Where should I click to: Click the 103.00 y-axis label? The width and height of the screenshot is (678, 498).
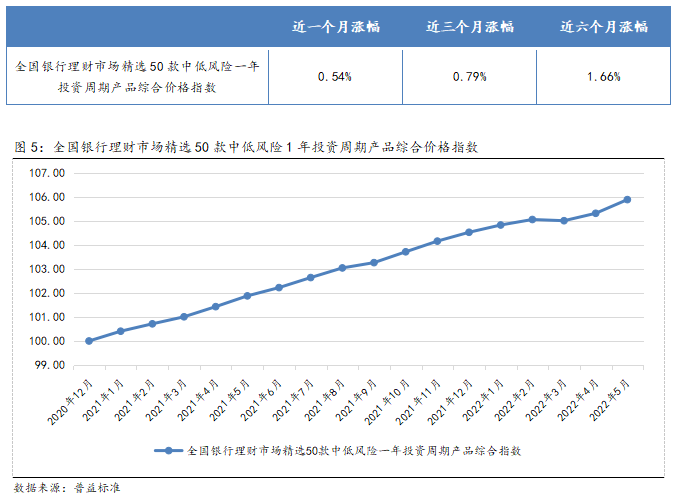47,269
